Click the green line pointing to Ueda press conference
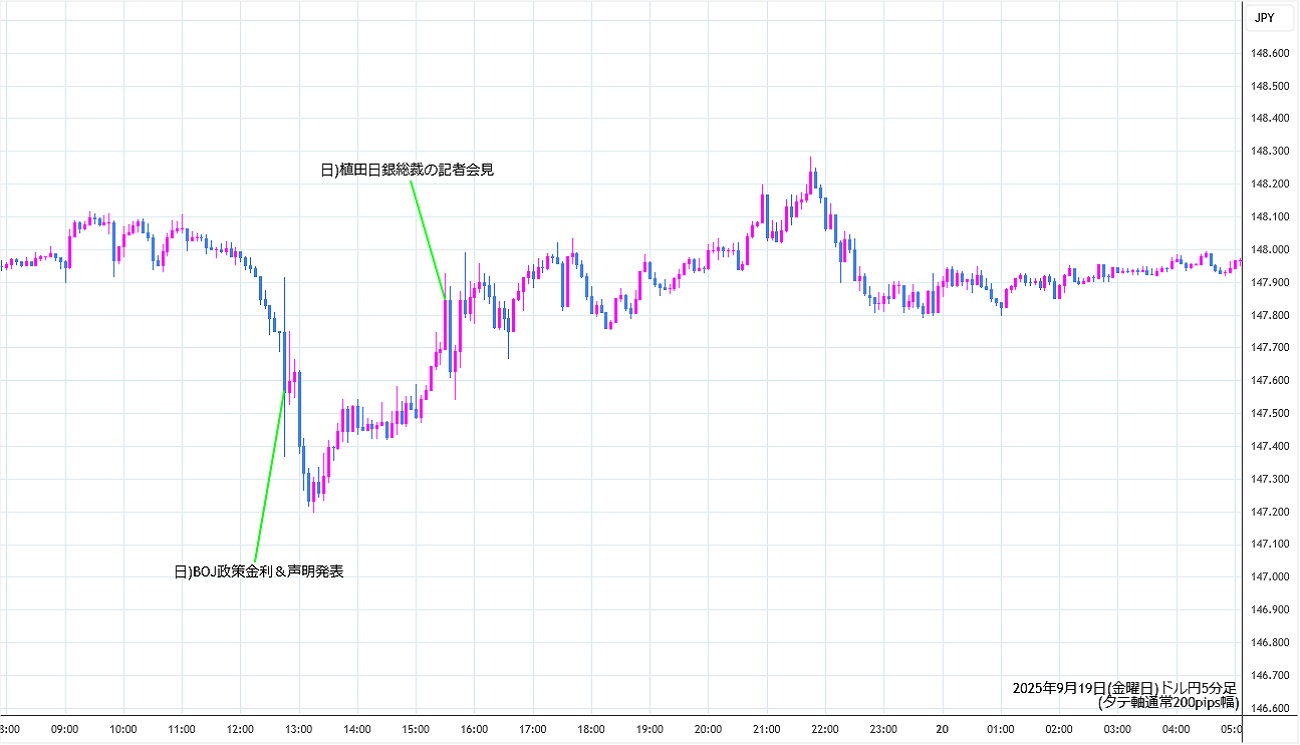The width and height of the screenshot is (1300, 745). [x=430, y=238]
